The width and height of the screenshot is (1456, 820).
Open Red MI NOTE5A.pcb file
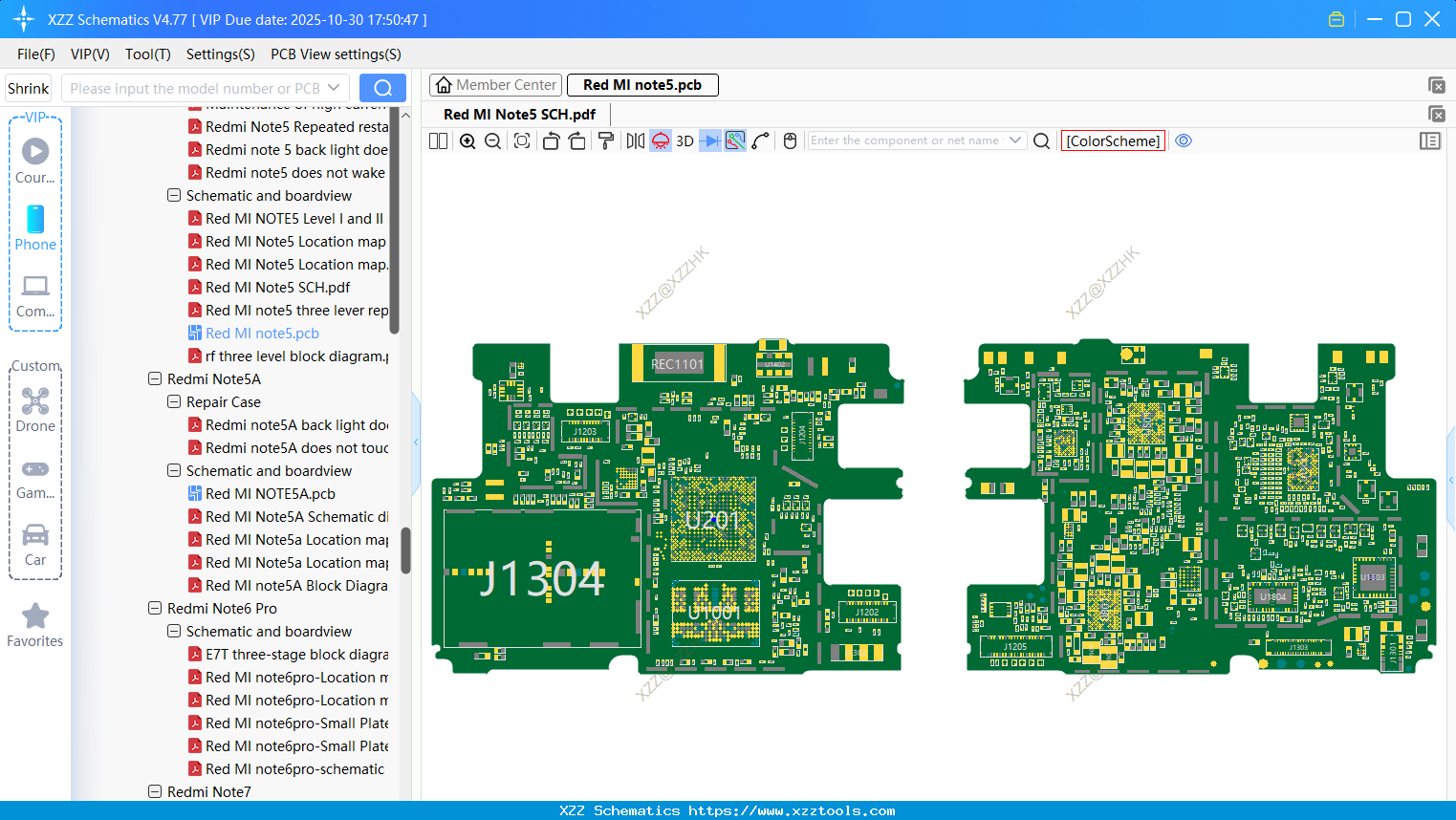tap(270, 494)
